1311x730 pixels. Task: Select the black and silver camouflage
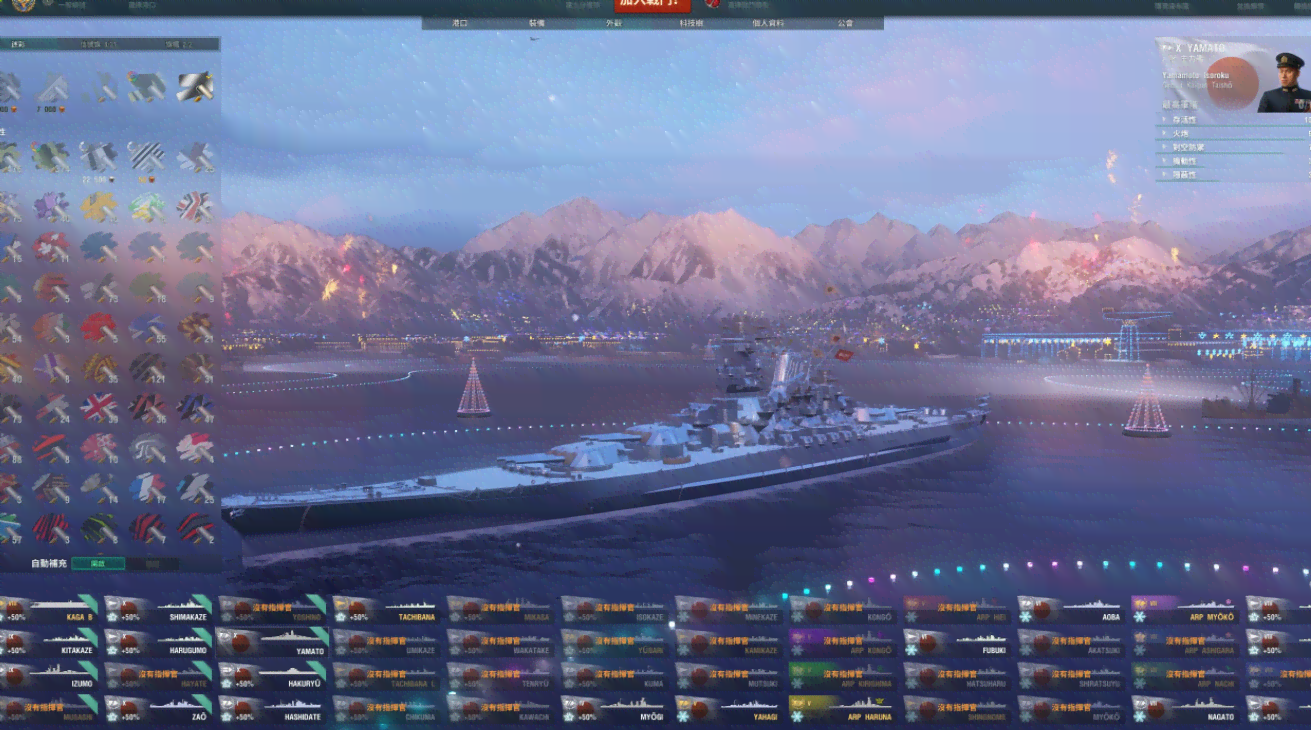(x=195, y=86)
